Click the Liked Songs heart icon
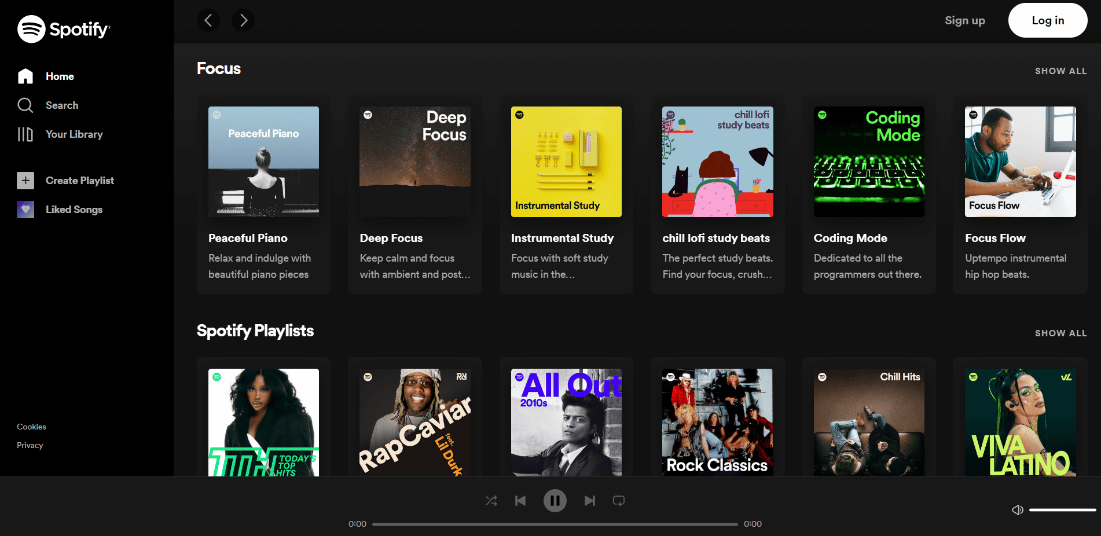The image size is (1101, 536). [x=25, y=209]
